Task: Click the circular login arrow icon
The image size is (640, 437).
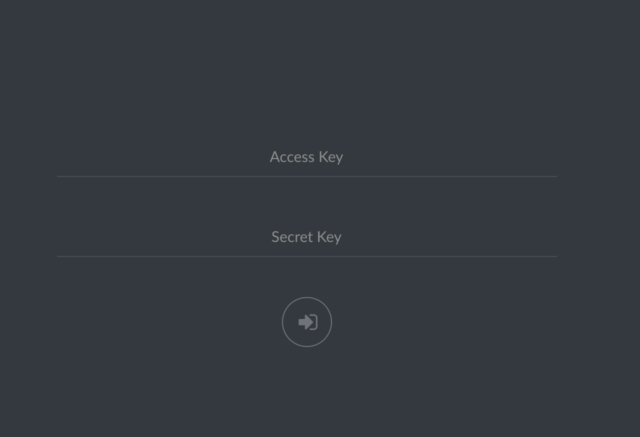Action: pos(307,322)
